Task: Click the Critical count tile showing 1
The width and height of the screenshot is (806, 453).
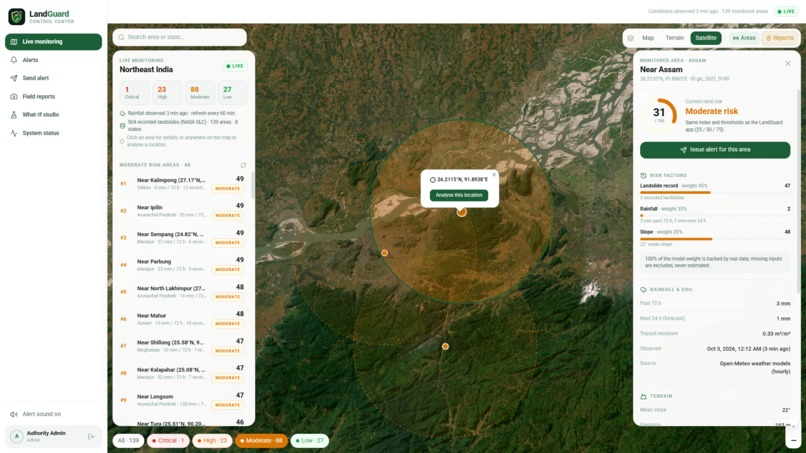Action: tap(134, 93)
